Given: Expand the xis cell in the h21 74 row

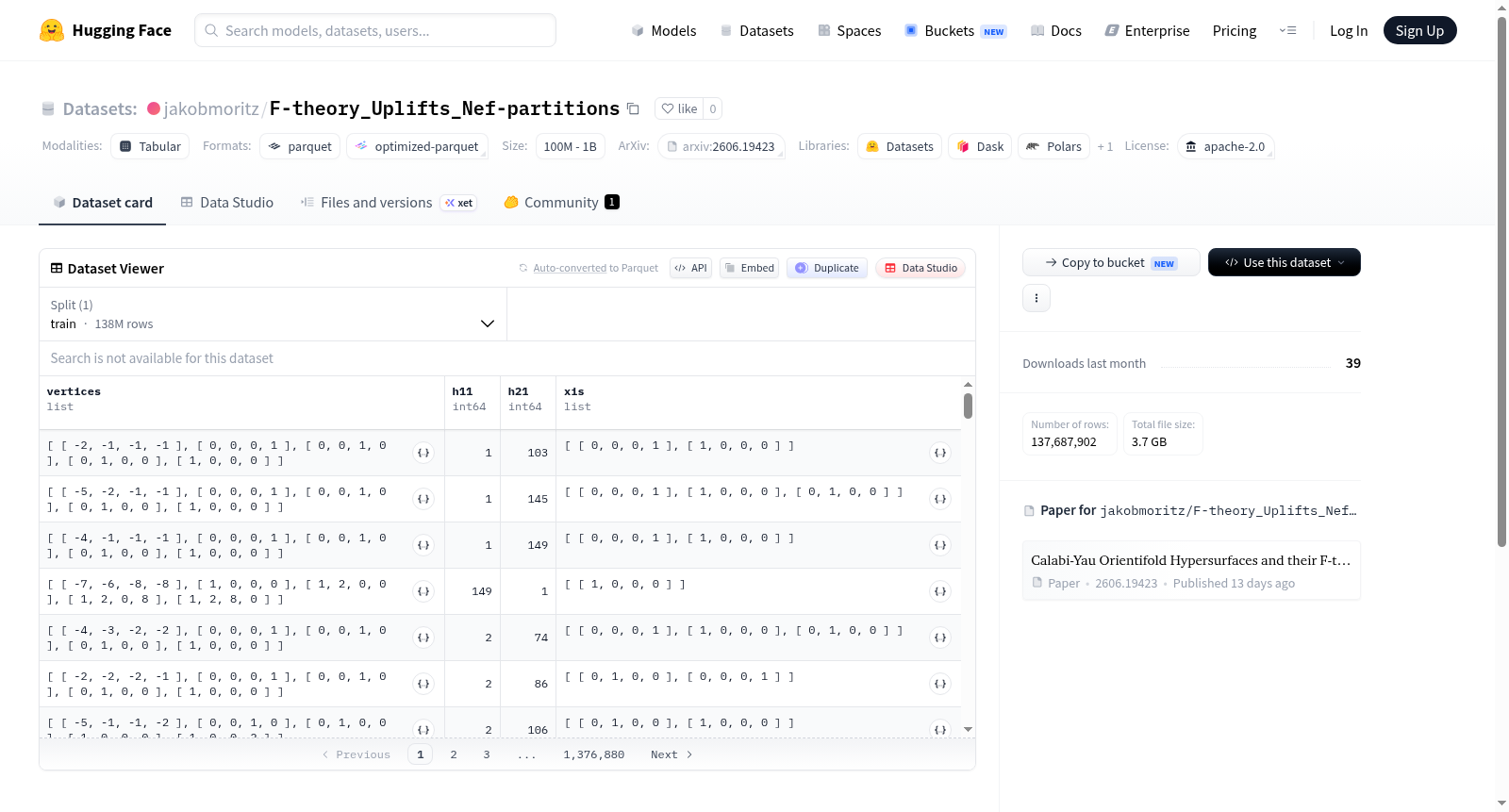Looking at the screenshot, I should [940, 638].
